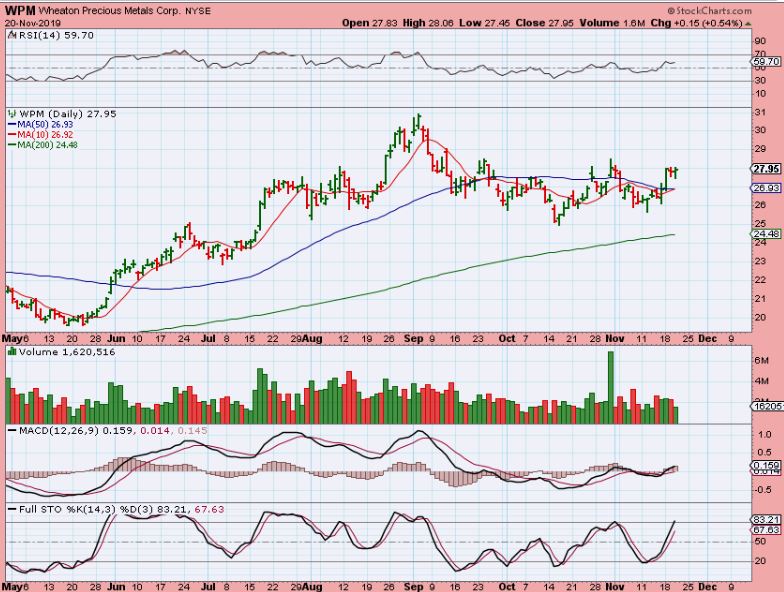Click the MA(50) 26.93 legend text
This screenshot has width=784, height=592.
(45, 124)
